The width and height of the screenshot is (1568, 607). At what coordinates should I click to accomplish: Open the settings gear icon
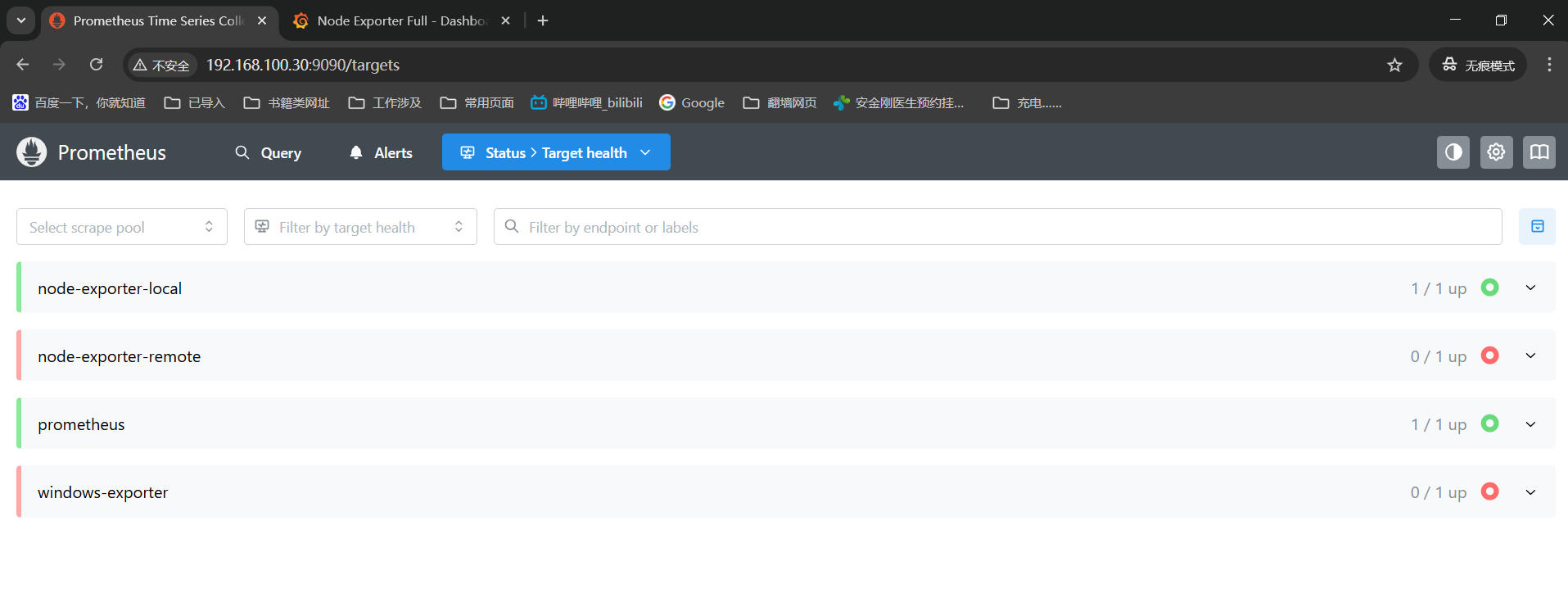point(1496,152)
